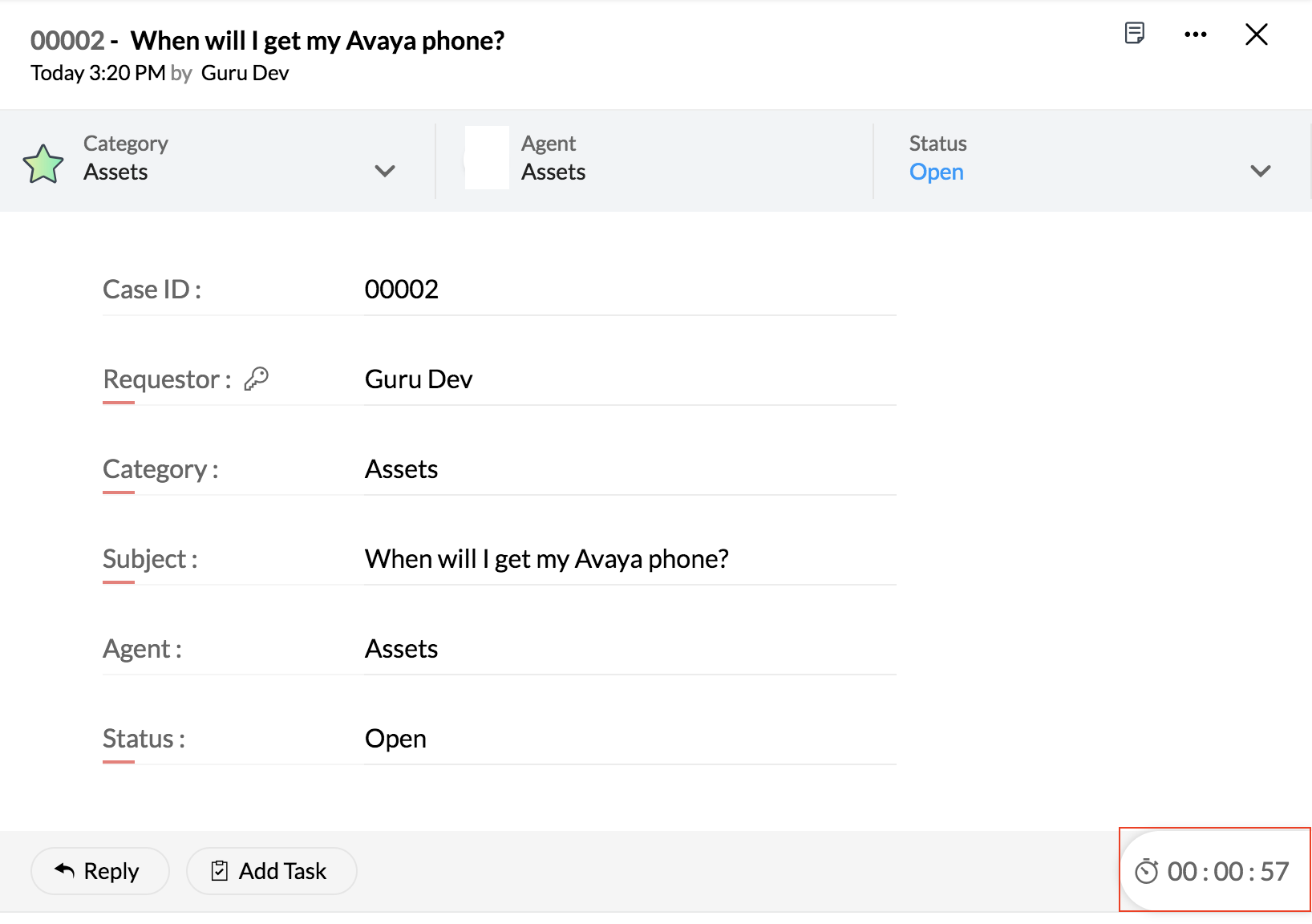Click the Add Task button
This screenshot has height=924, width=1312.
click(272, 870)
